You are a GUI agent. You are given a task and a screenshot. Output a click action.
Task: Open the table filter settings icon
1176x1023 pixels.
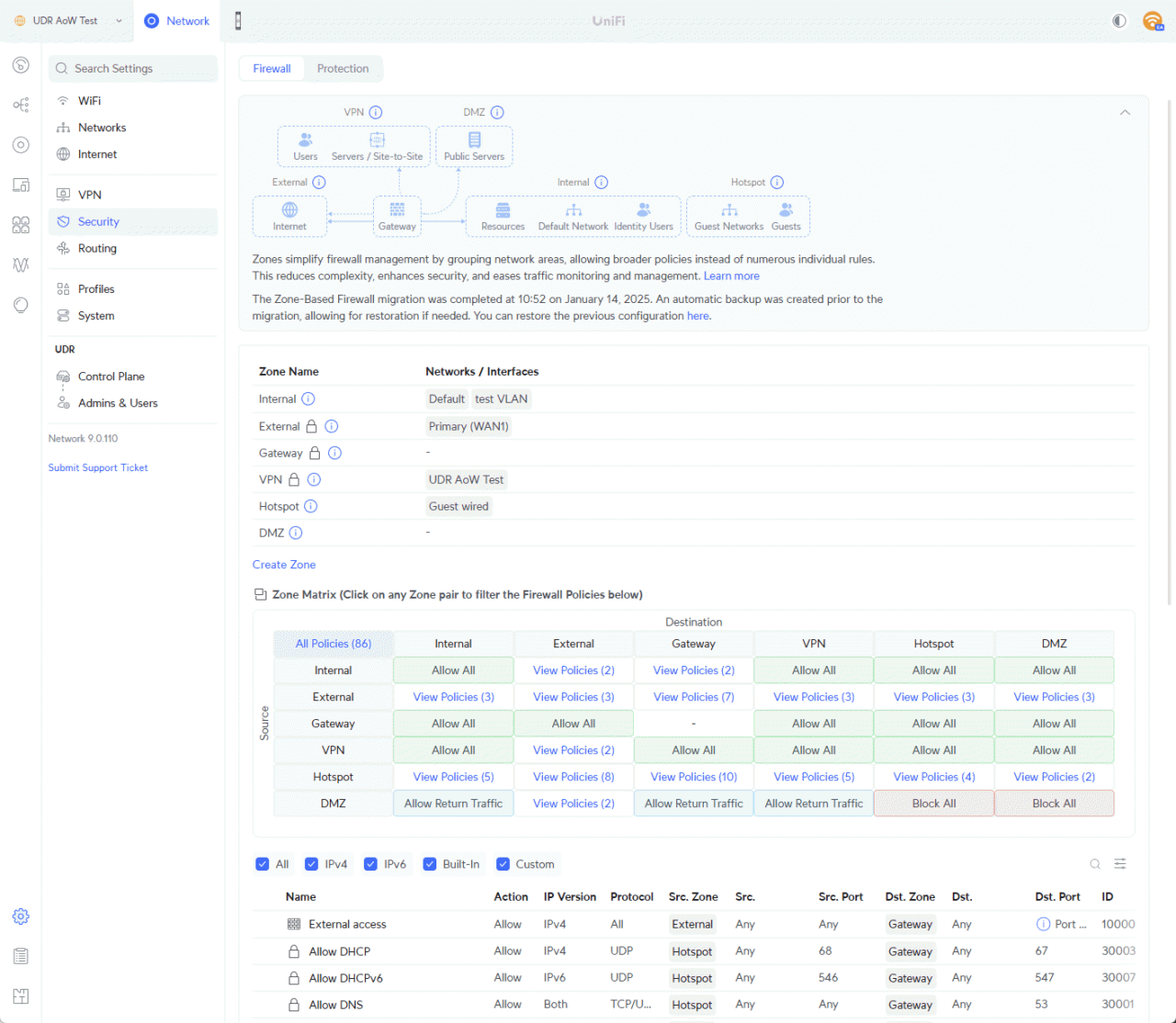click(1120, 864)
